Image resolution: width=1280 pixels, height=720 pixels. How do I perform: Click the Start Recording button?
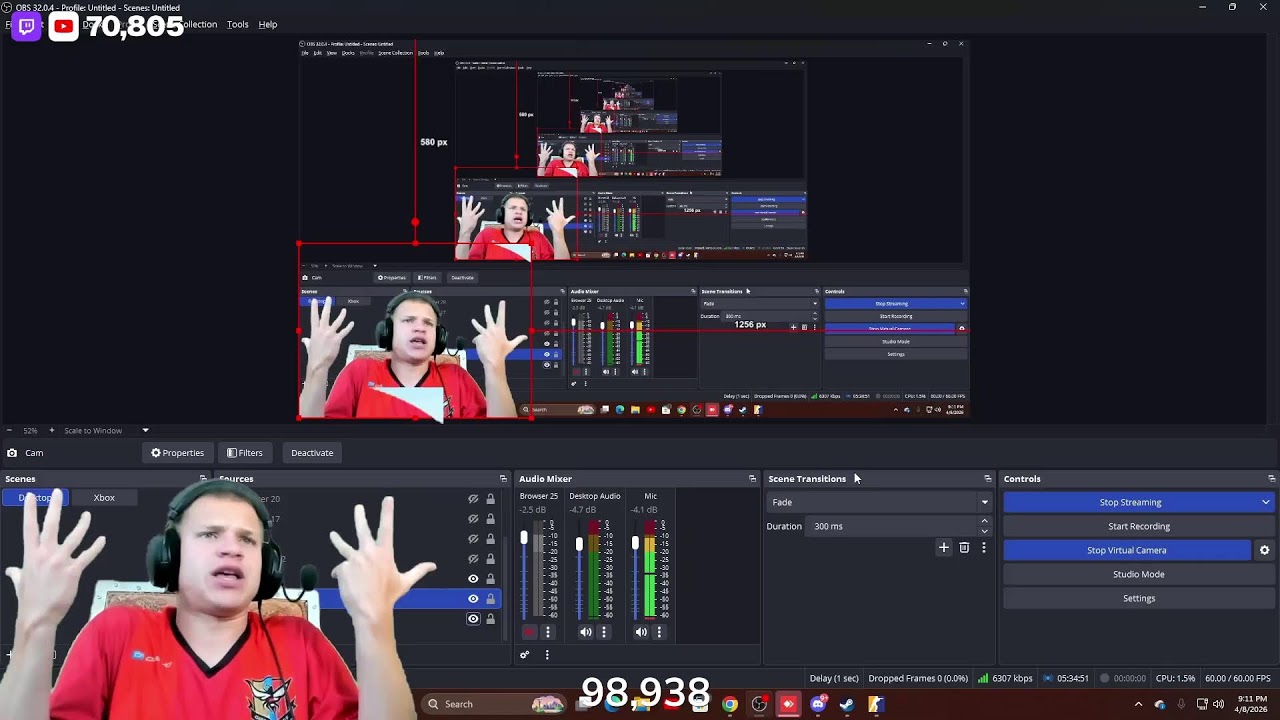[1139, 526]
